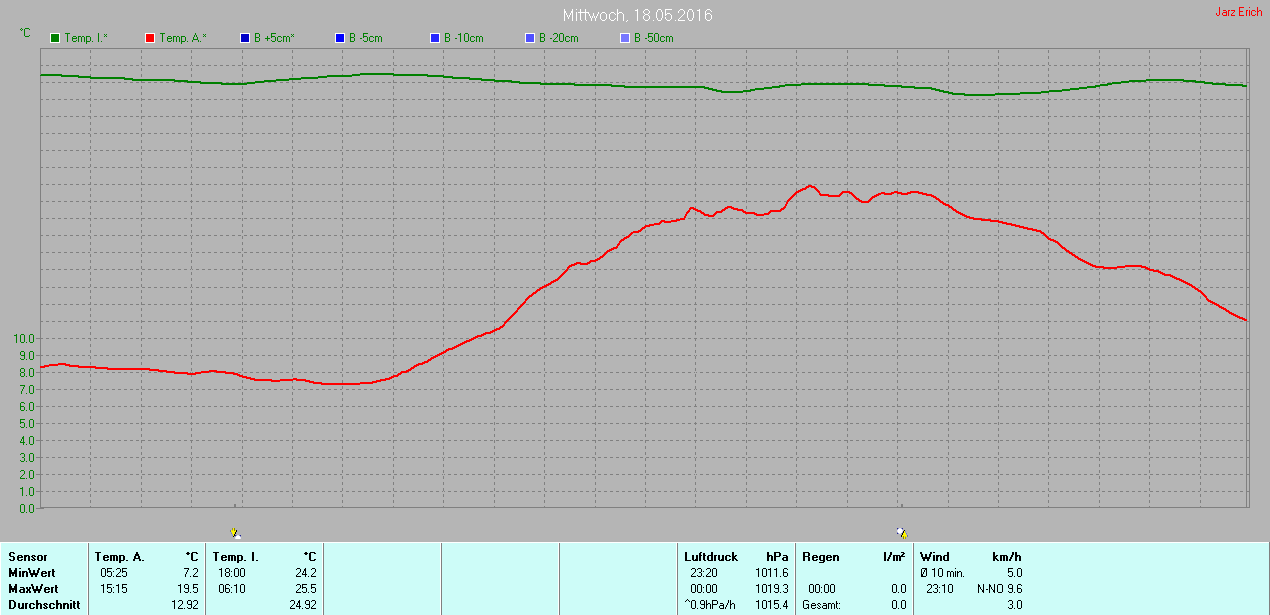Click the blue B -5cm legend swatch
Screen dimensions: 1270x615
point(340,38)
